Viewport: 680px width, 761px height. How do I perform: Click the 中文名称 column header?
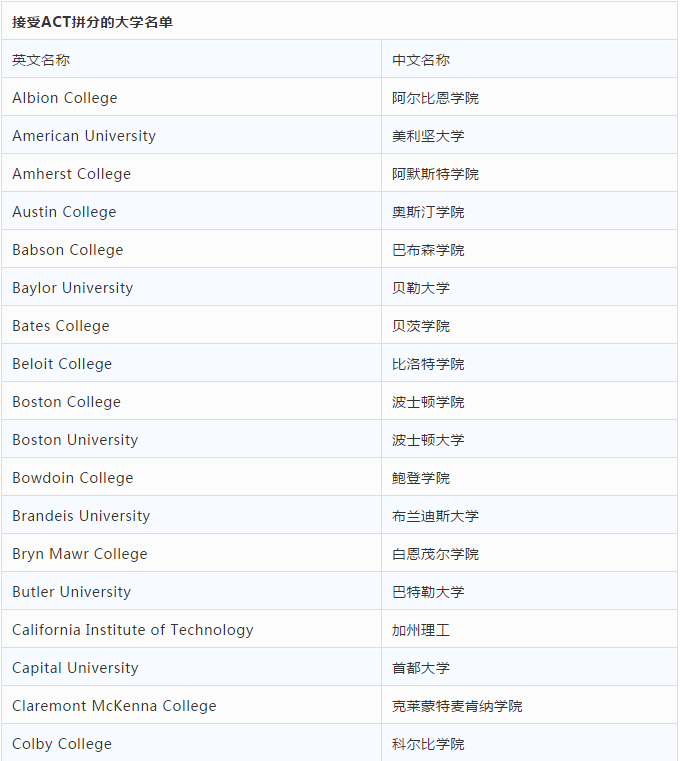point(421,60)
